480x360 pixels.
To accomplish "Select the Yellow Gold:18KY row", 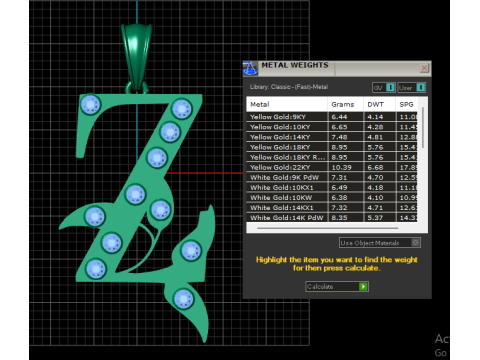I will (332, 147).
